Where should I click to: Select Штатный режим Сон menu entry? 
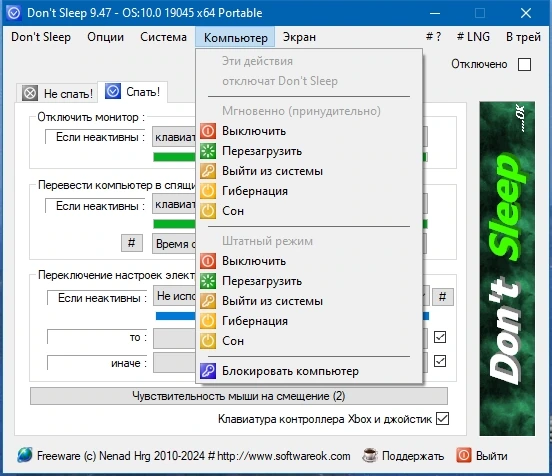coord(309,341)
